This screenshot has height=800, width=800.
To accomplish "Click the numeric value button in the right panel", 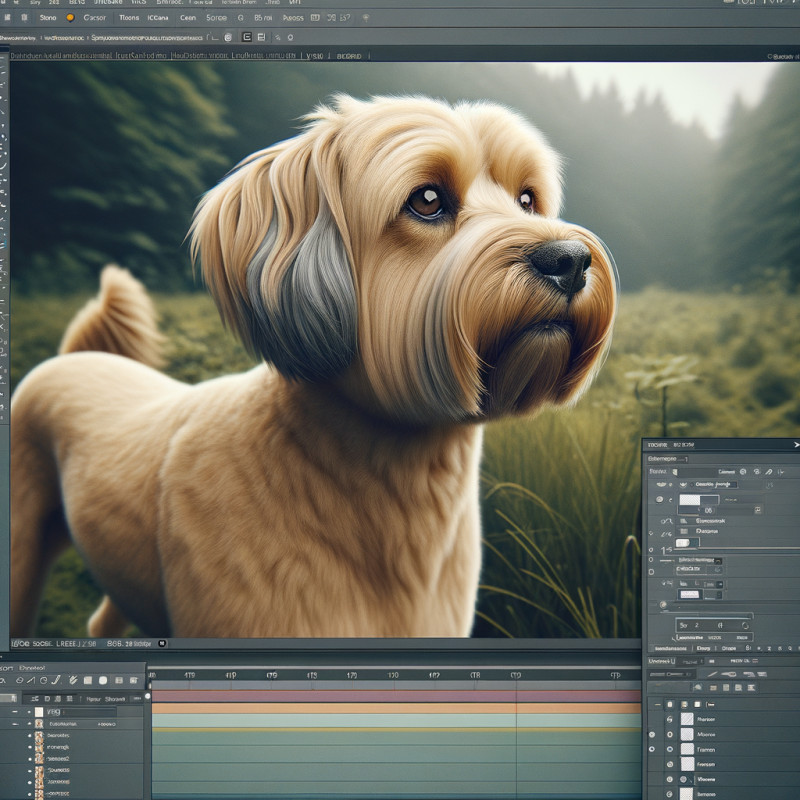I will coord(707,510).
